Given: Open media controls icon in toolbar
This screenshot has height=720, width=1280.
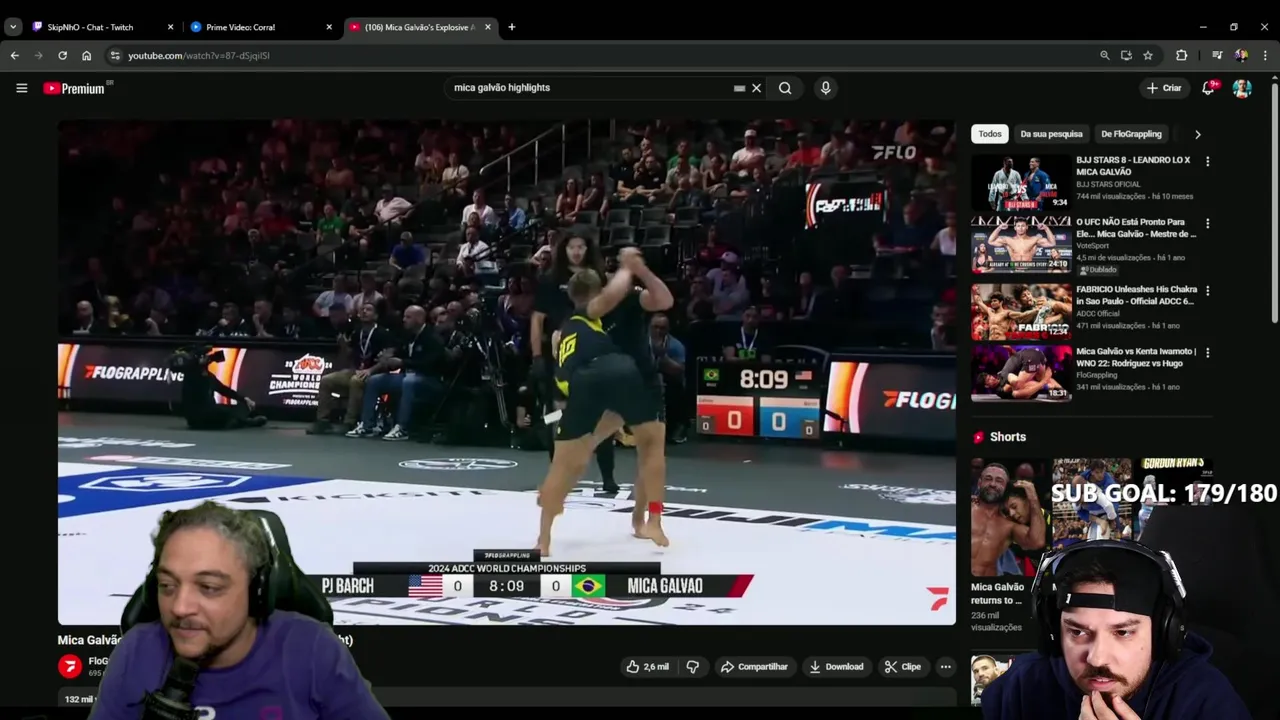Looking at the screenshot, I should [1217, 56].
